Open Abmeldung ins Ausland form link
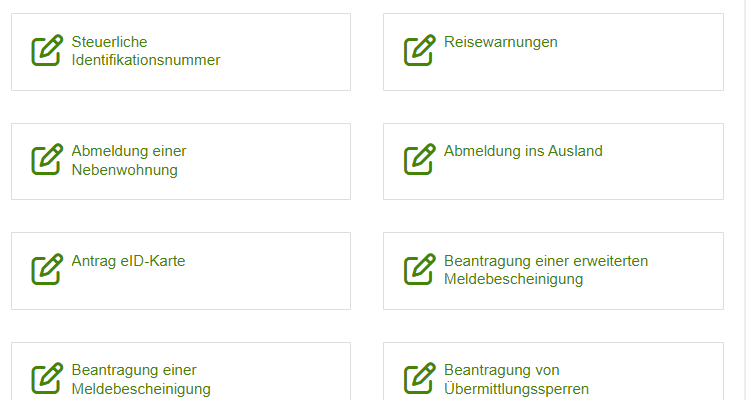The height and width of the screenshot is (400, 746). (523, 151)
